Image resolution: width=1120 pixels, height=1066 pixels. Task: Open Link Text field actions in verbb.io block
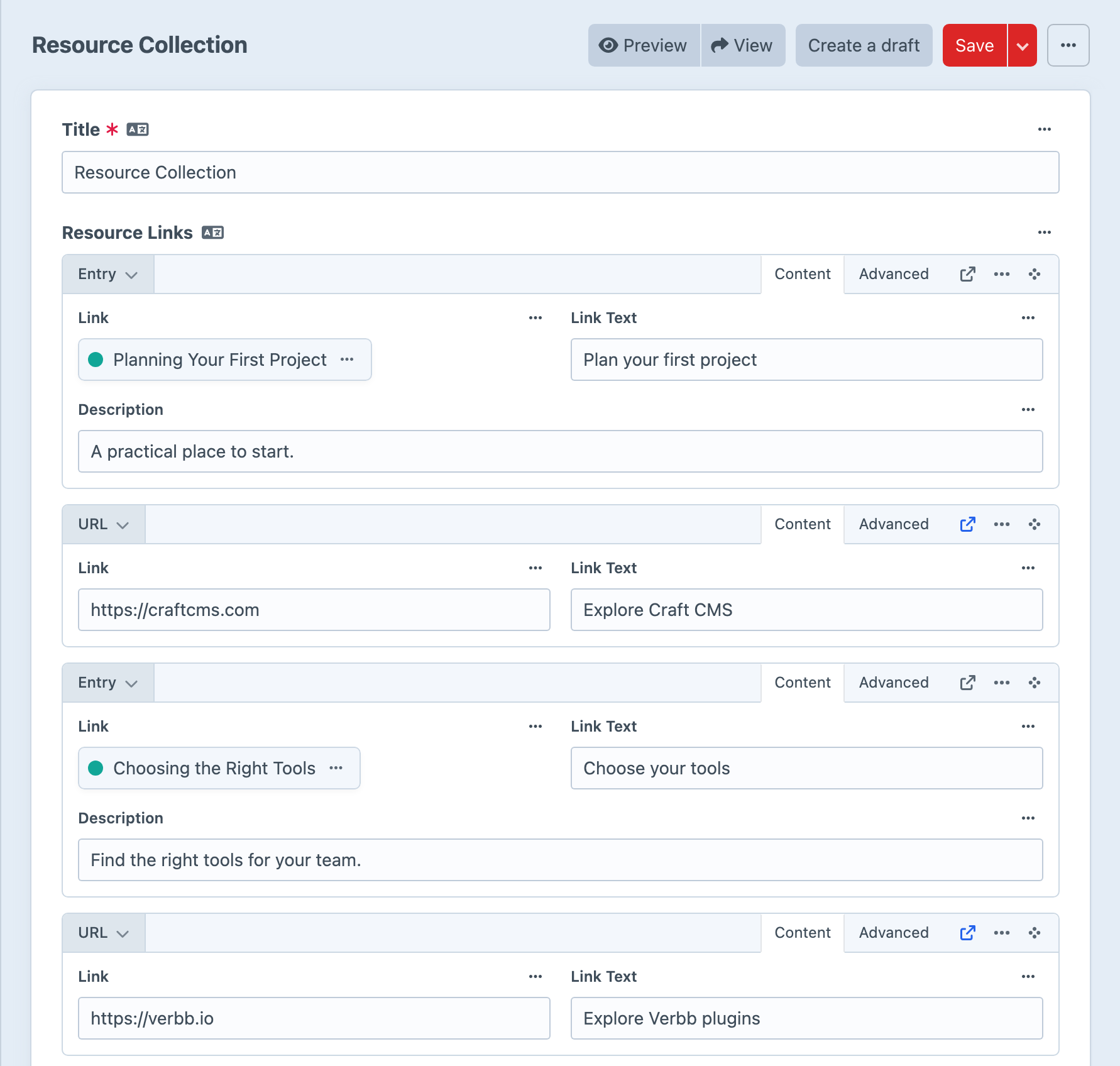pos(1028,977)
